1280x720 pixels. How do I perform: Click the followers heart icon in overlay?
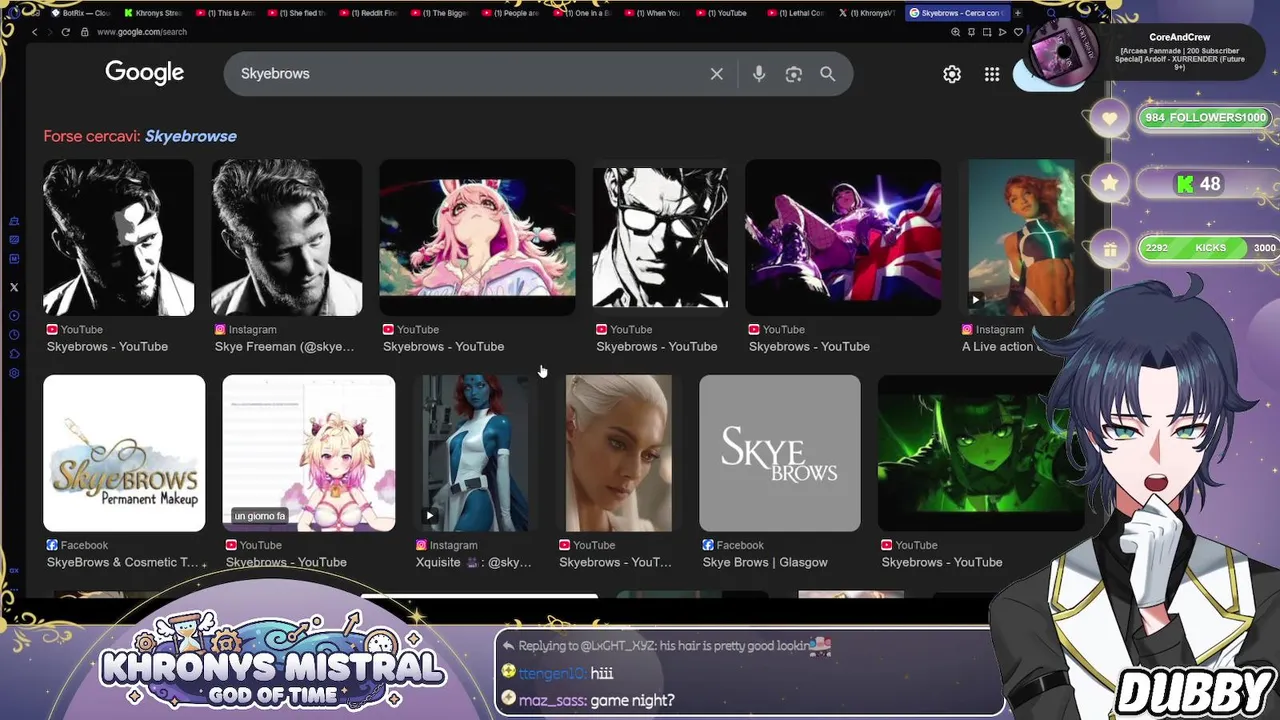1110,118
